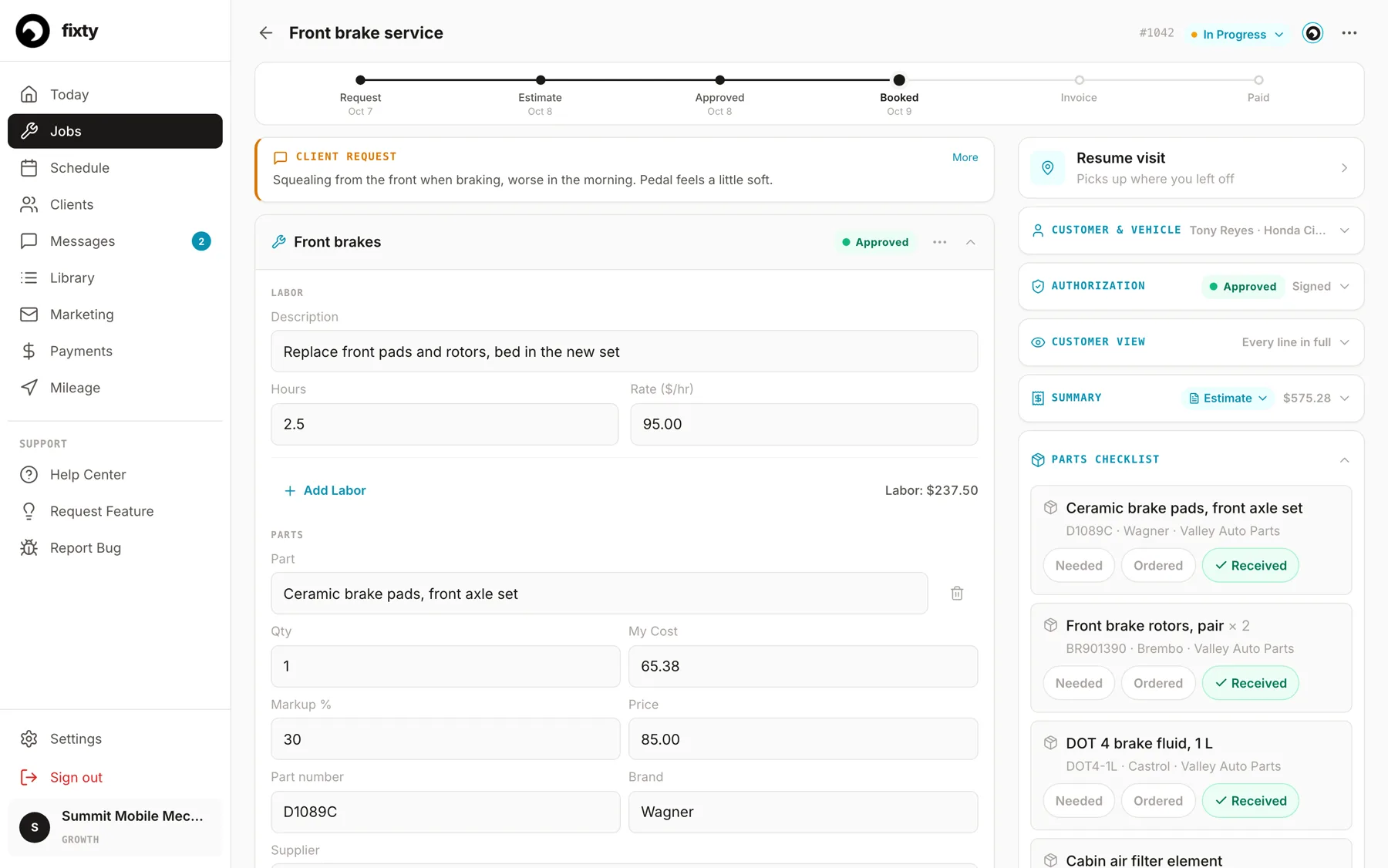This screenshot has width=1388, height=868.
Task: Click the Customer View eye icon
Action: click(1038, 342)
